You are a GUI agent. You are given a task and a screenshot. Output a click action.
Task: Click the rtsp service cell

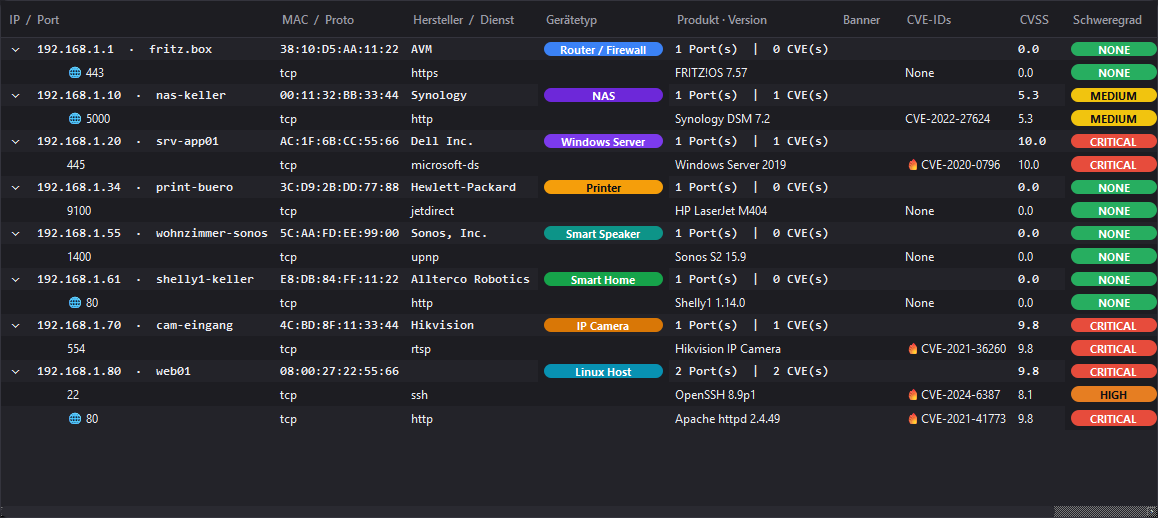pos(421,348)
